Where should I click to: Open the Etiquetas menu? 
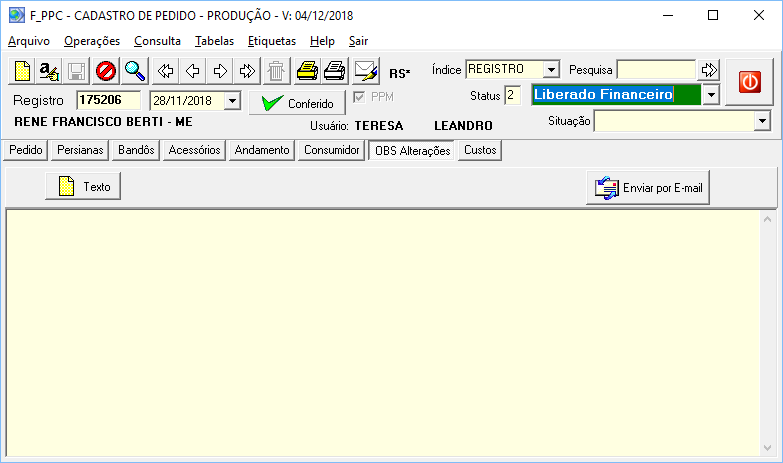pyautogui.click(x=272, y=41)
